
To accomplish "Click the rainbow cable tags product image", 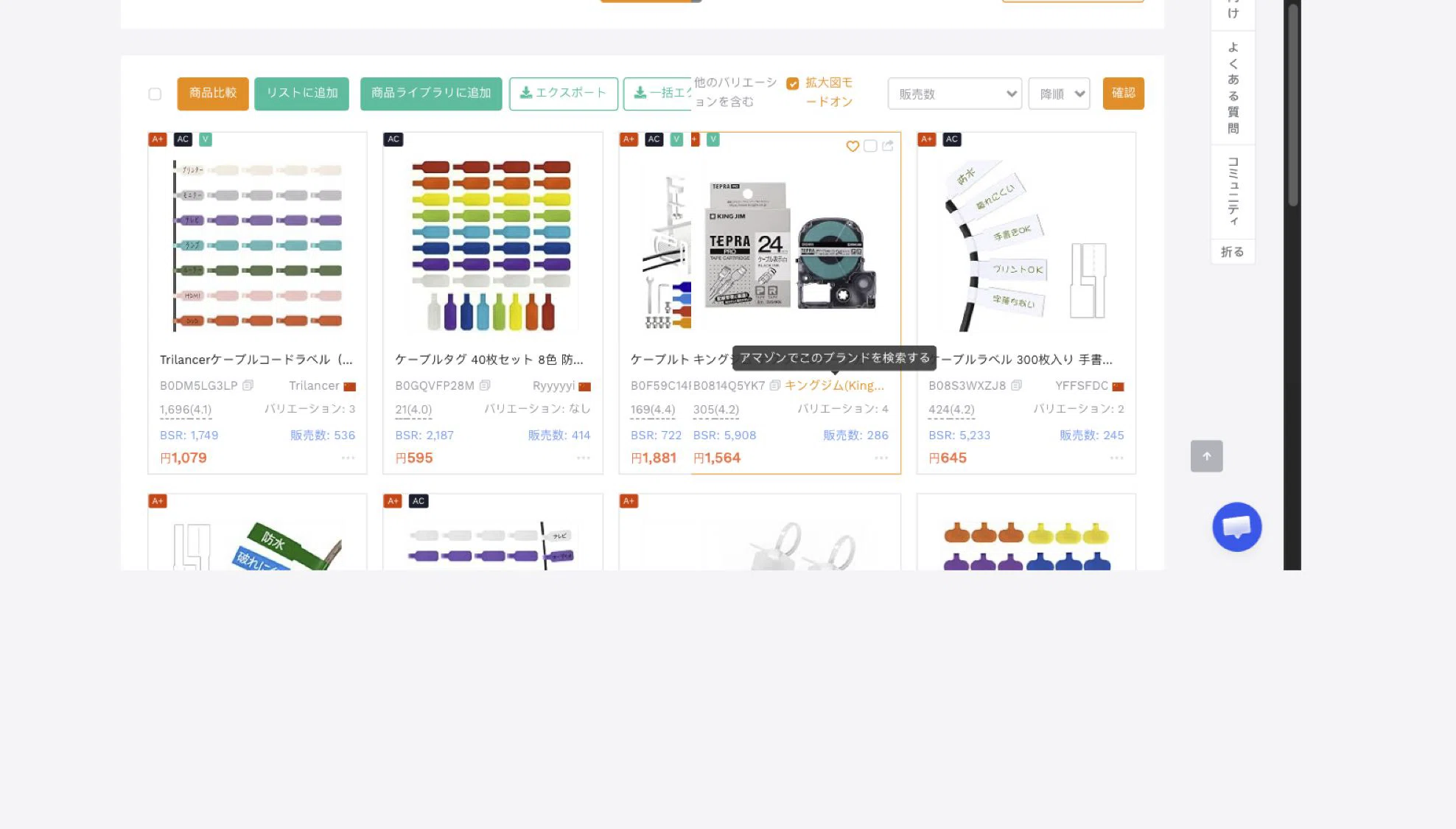I will point(492,245).
